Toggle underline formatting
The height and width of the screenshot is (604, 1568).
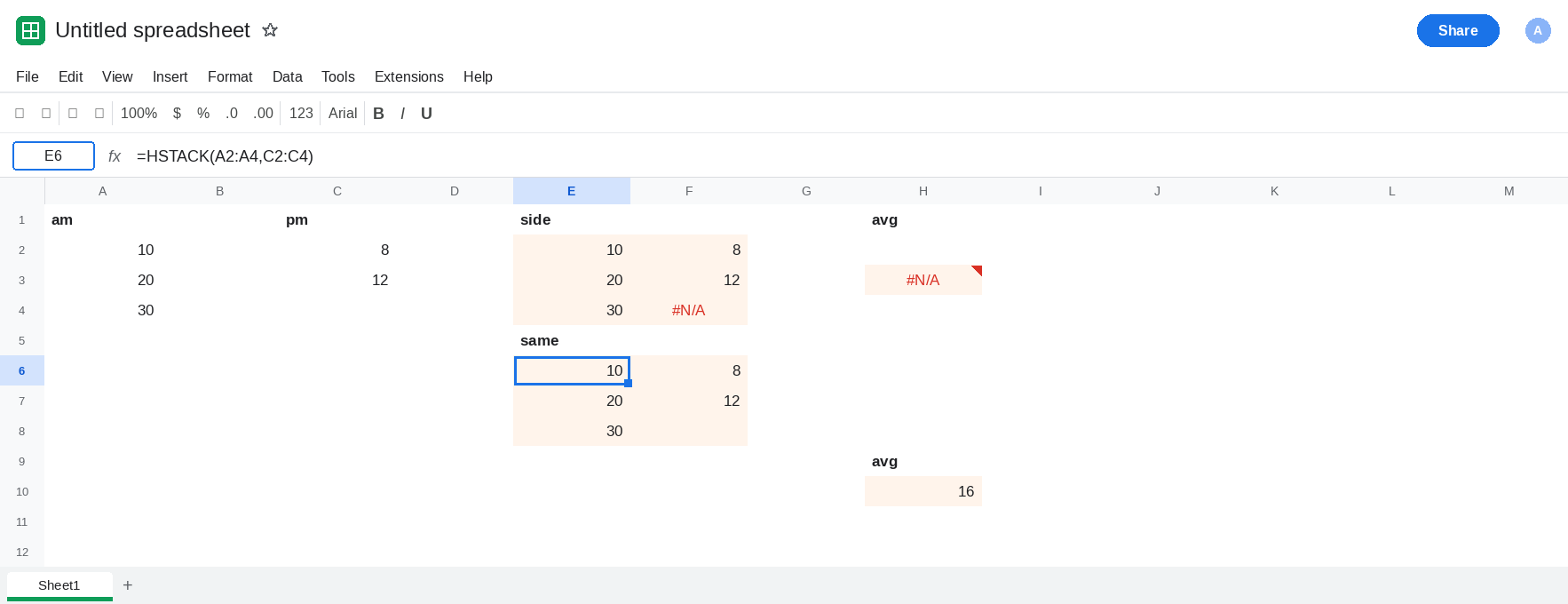click(426, 114)
